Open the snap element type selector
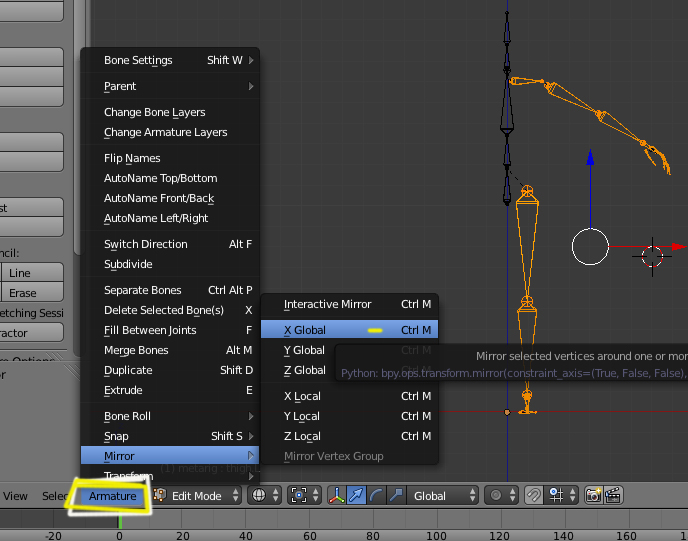 click(x=562, y=496)
